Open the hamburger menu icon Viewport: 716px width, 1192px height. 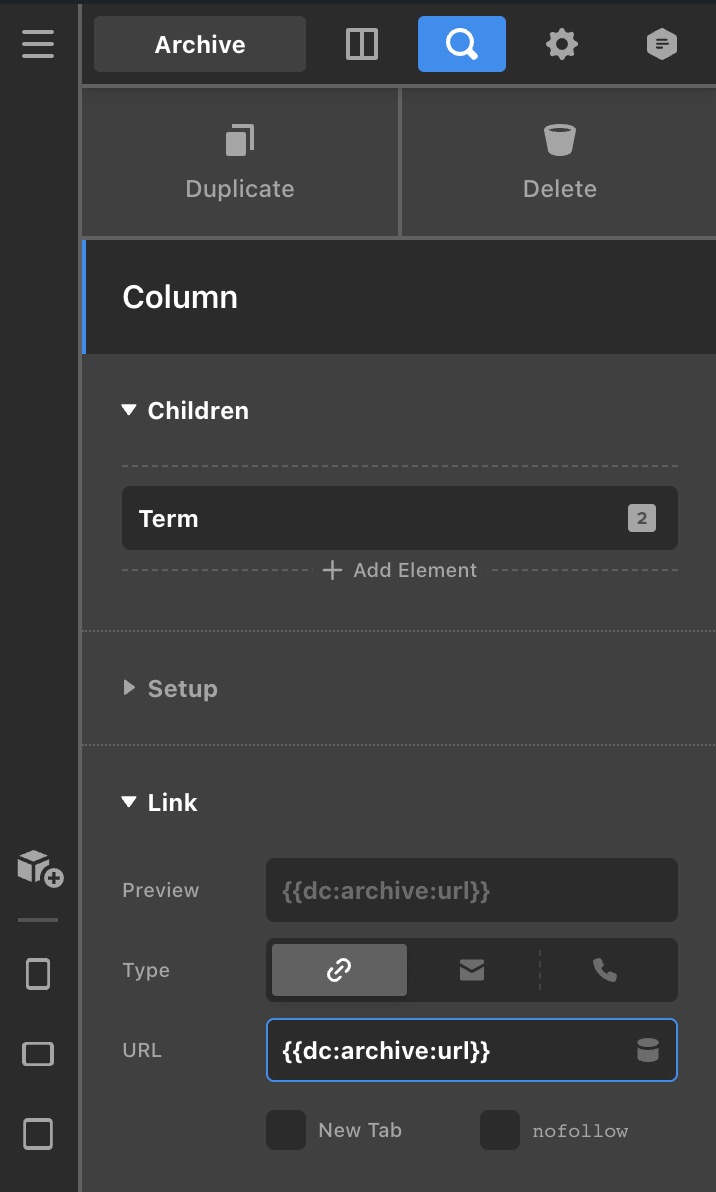pos(38,44)
